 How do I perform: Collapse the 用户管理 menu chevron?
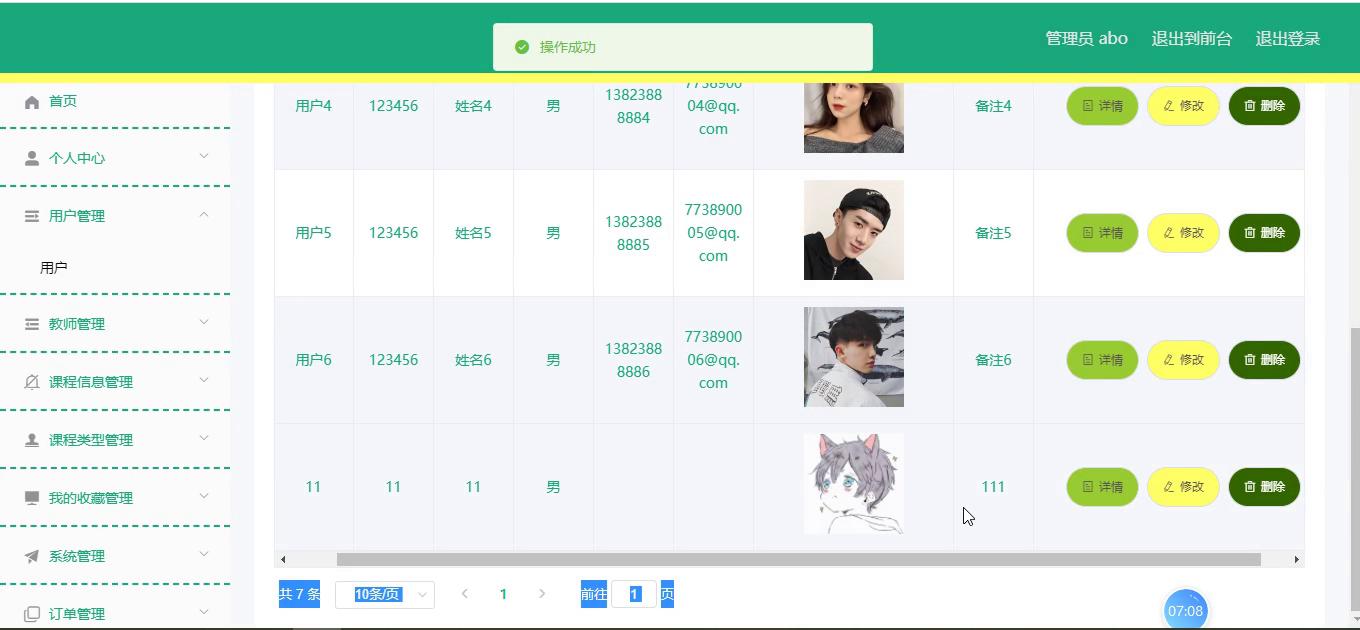[204, 215]
